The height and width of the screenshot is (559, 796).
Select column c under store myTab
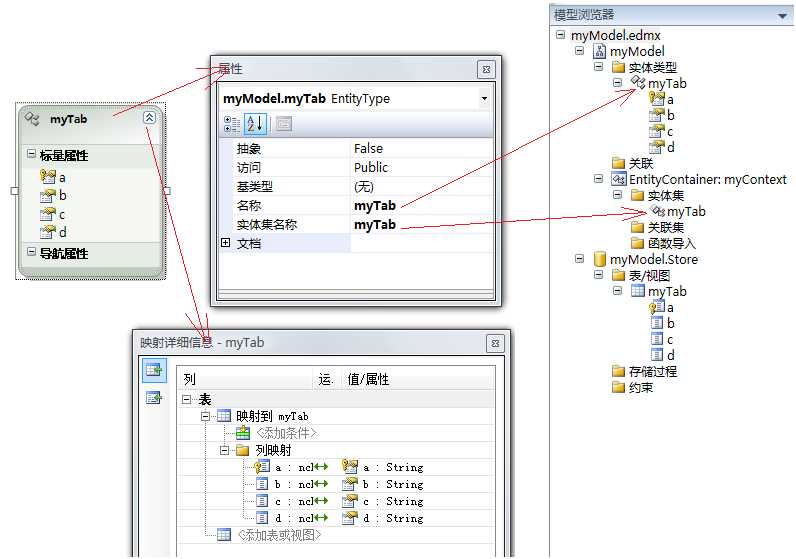pos(662,339)
